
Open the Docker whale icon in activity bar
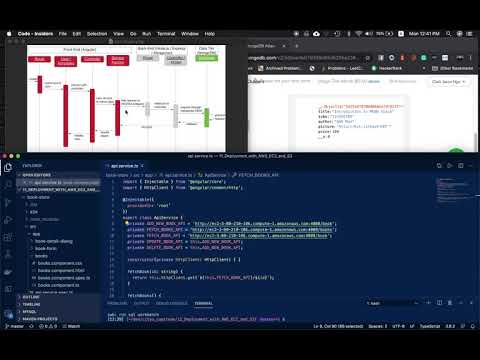click(x=8, y=272)
